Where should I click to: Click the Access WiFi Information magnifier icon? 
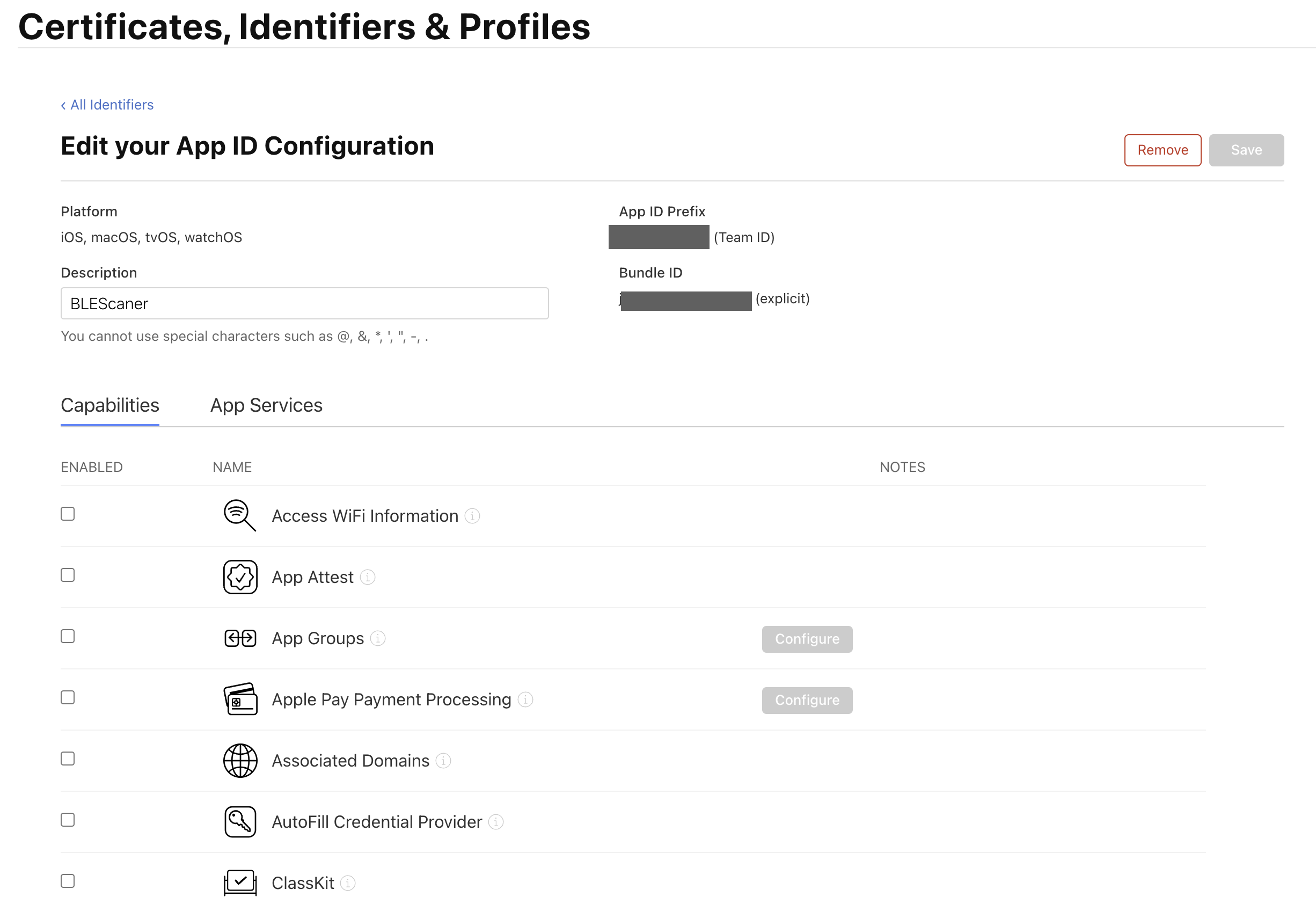[239, 515]
